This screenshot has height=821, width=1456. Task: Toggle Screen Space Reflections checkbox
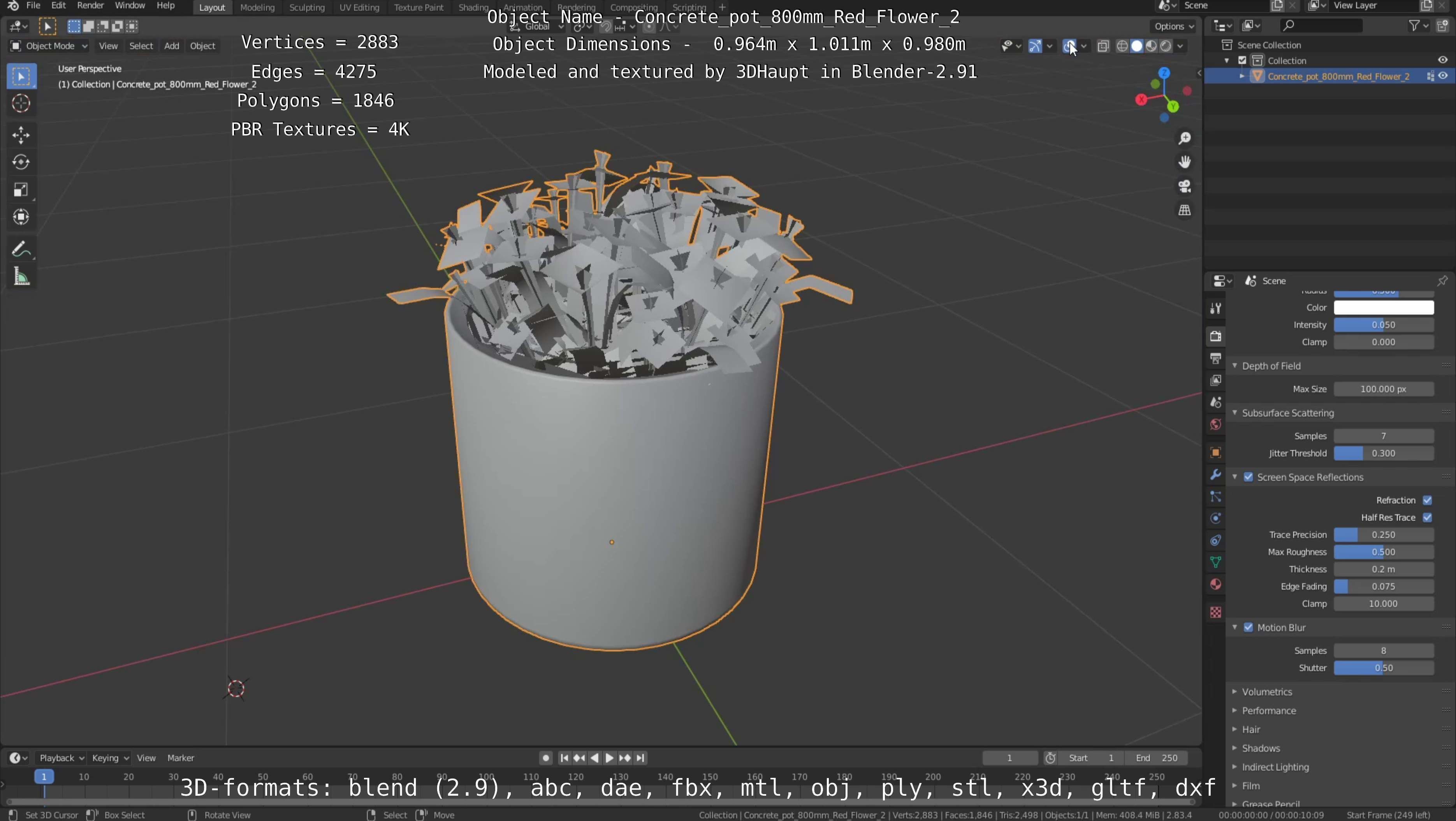(x=1248, y=478)
